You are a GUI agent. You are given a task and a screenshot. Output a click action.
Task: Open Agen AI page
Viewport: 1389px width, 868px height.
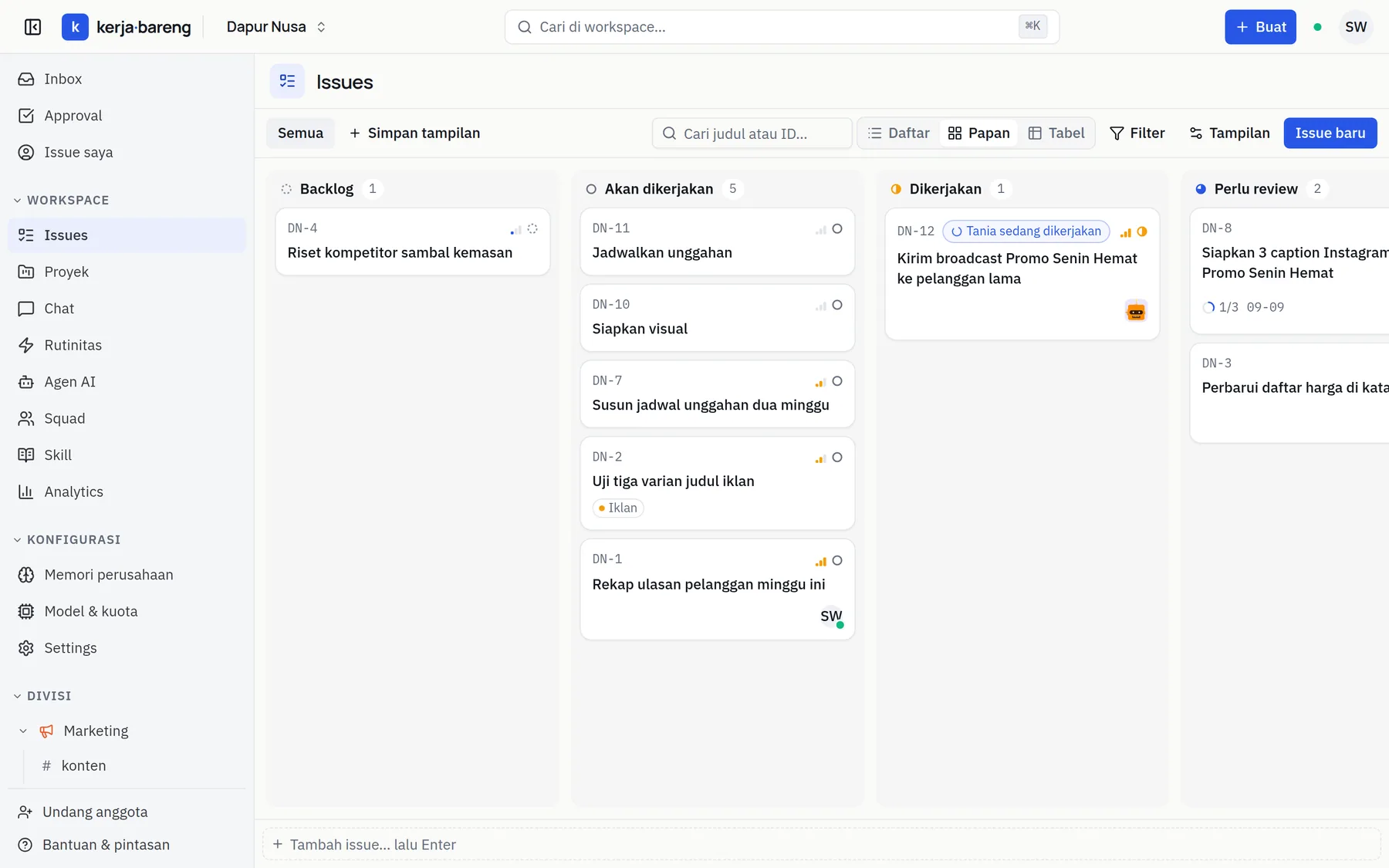(x=127, y=382)
